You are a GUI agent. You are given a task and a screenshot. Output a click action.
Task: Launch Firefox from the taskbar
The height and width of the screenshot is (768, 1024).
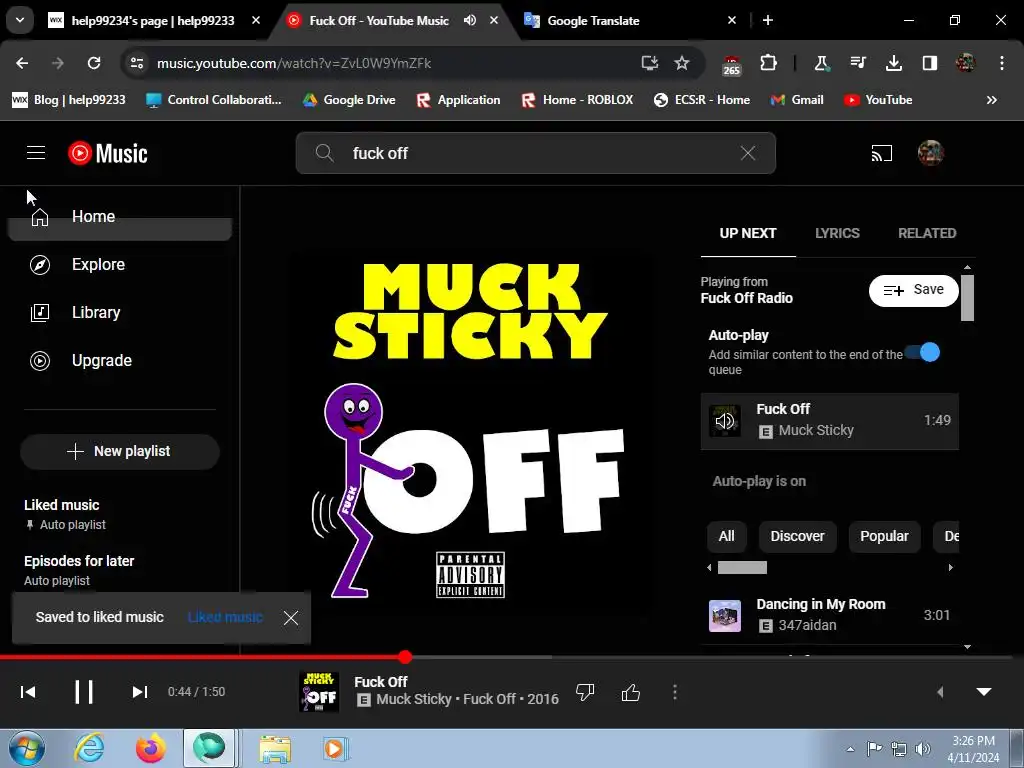[x=150, y=748]
